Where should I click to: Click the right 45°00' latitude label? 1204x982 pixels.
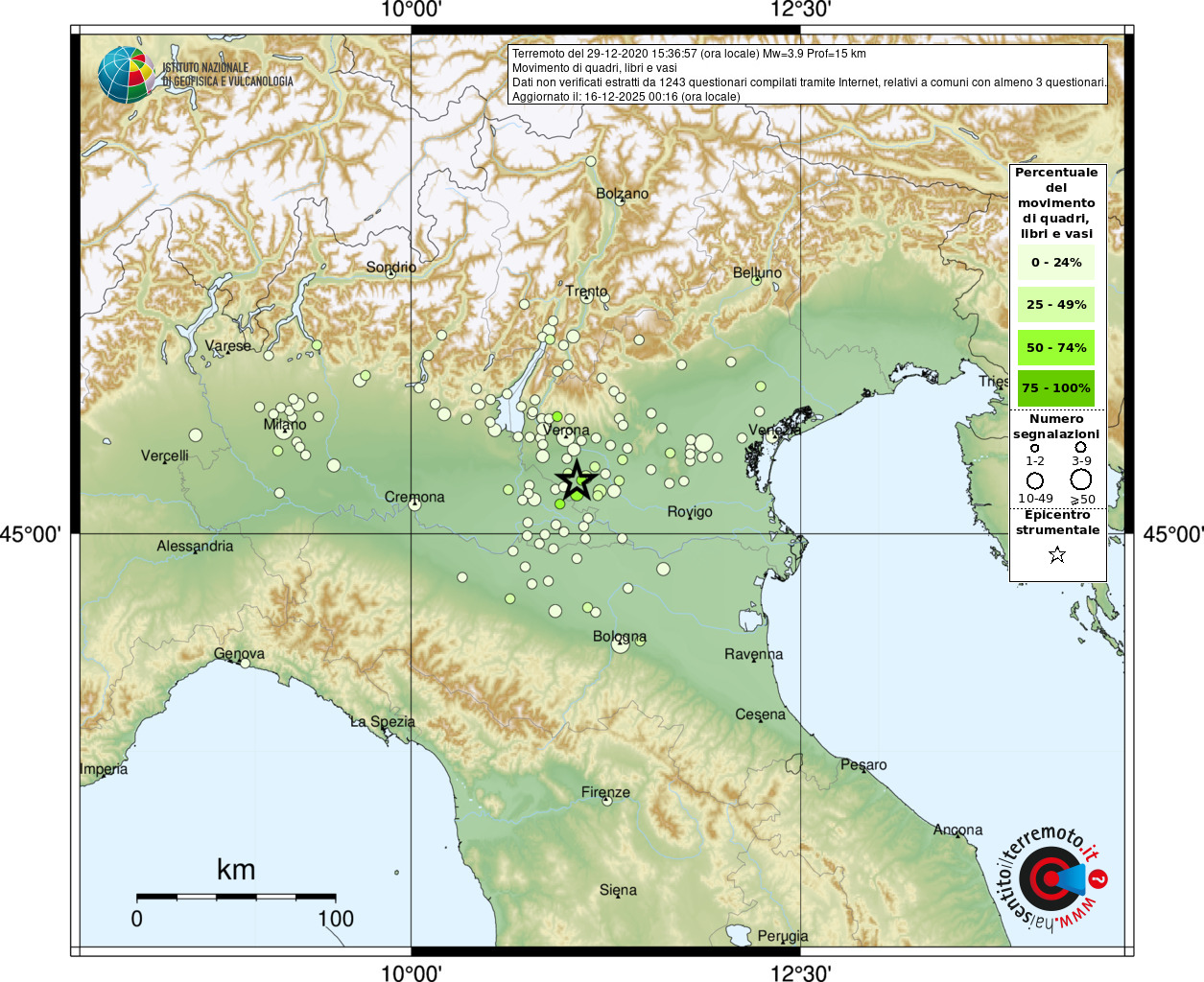tap(1173, 534)
